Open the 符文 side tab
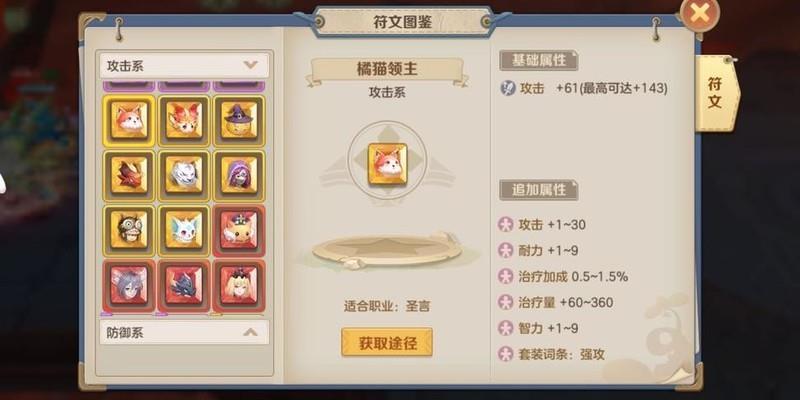This screenshot has width=800, height=400. coord(716,92)
